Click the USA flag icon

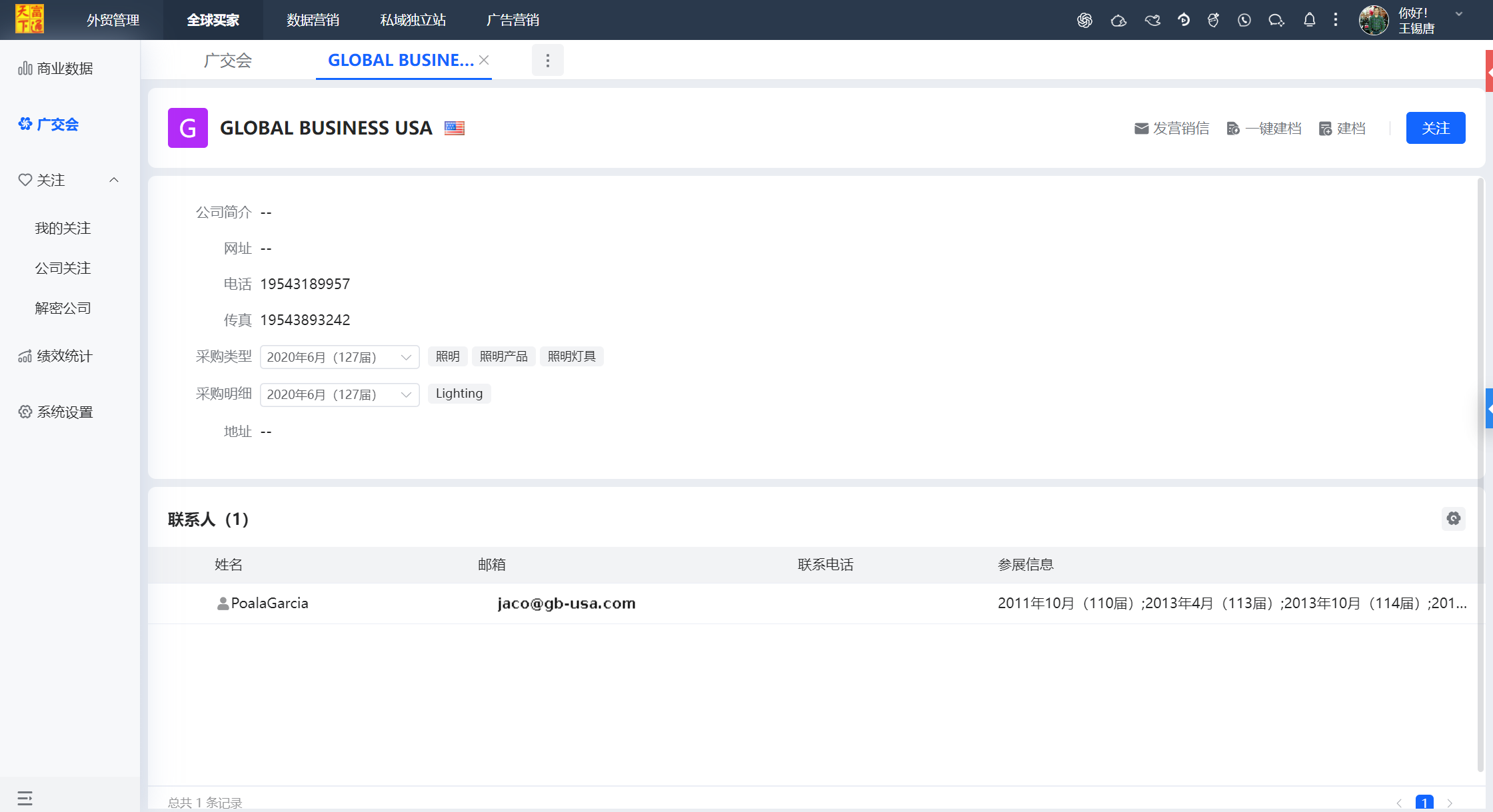(x=455, y=128)
